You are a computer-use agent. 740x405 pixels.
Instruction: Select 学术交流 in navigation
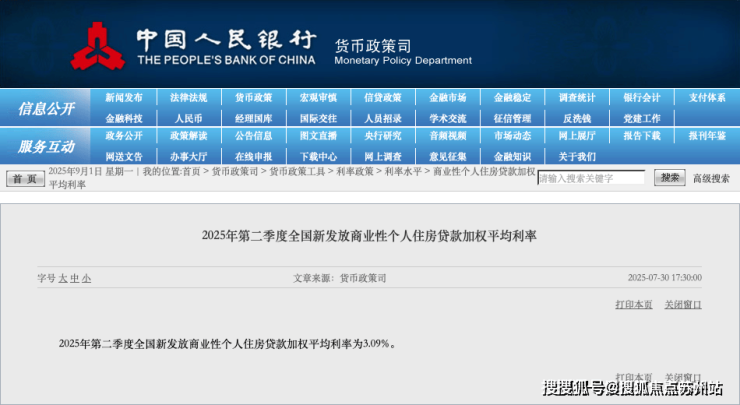click(x=447, y=118)
